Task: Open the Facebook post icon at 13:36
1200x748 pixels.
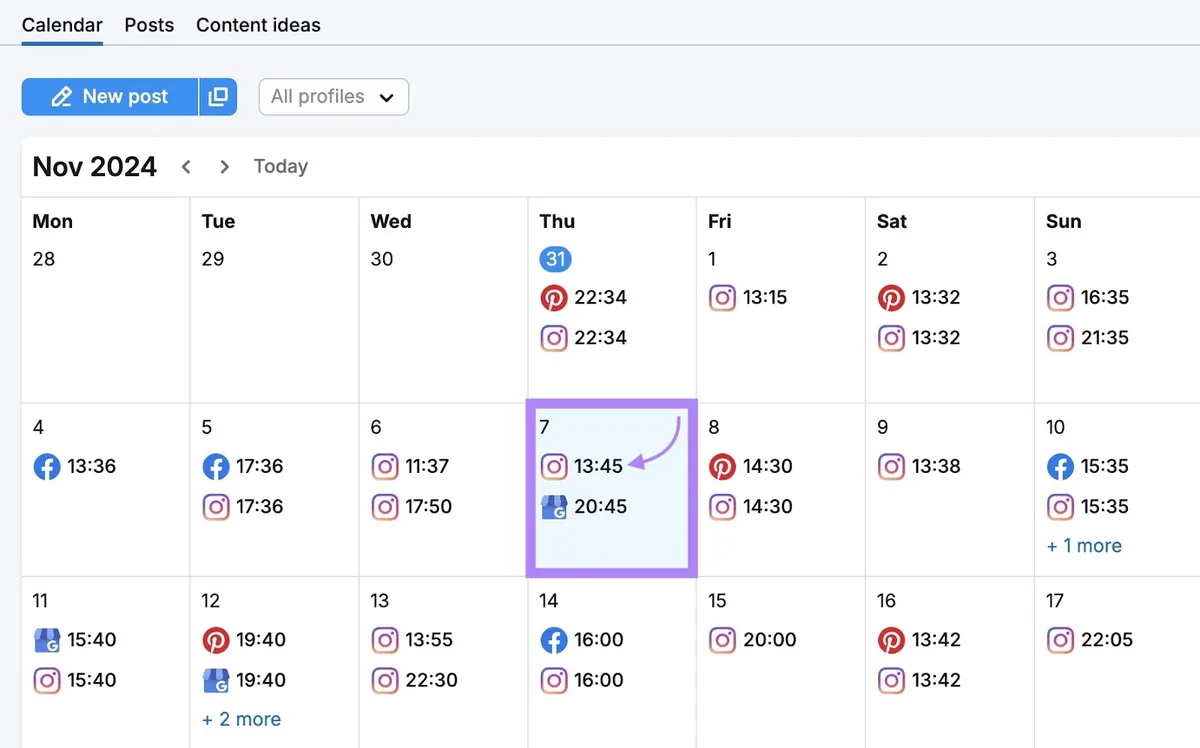Action: pos(46,466)
